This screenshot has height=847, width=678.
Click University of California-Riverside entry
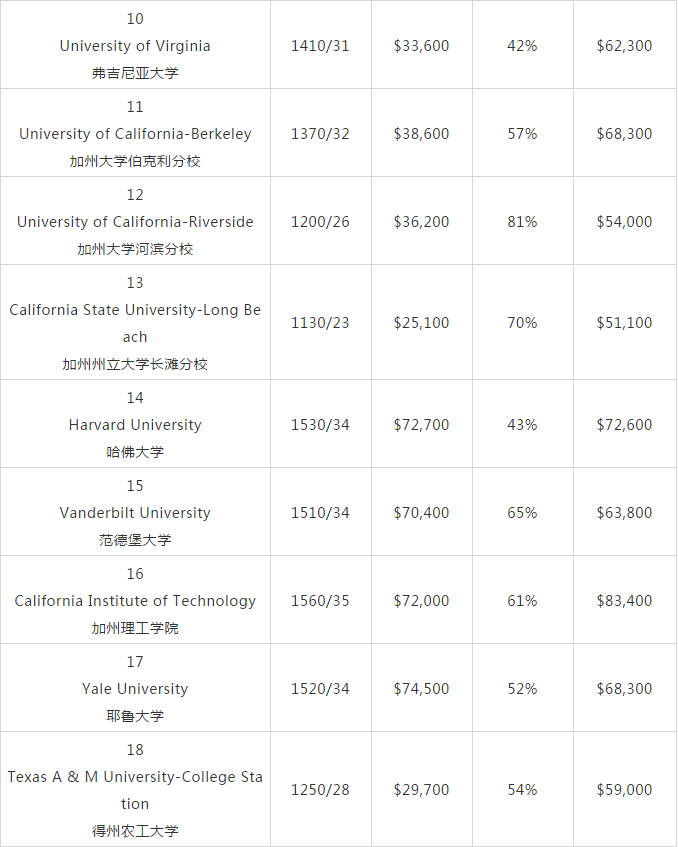click(135, 222)
